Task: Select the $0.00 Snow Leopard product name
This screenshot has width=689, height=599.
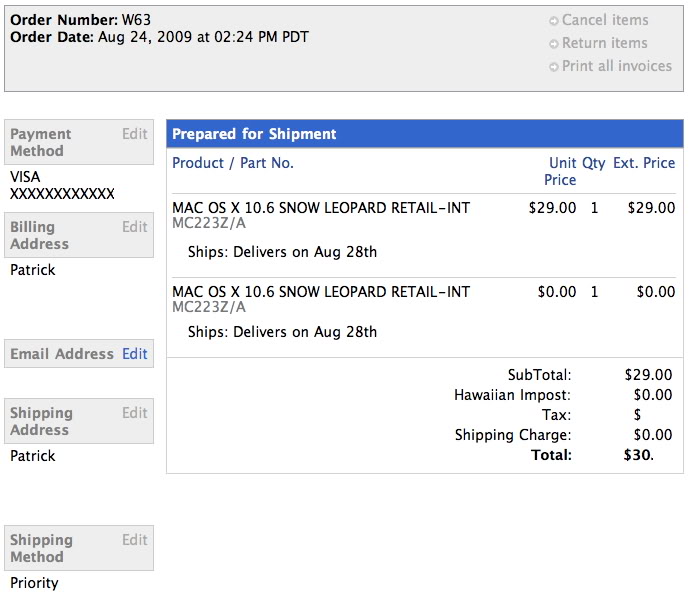Action: coord(321,292)
